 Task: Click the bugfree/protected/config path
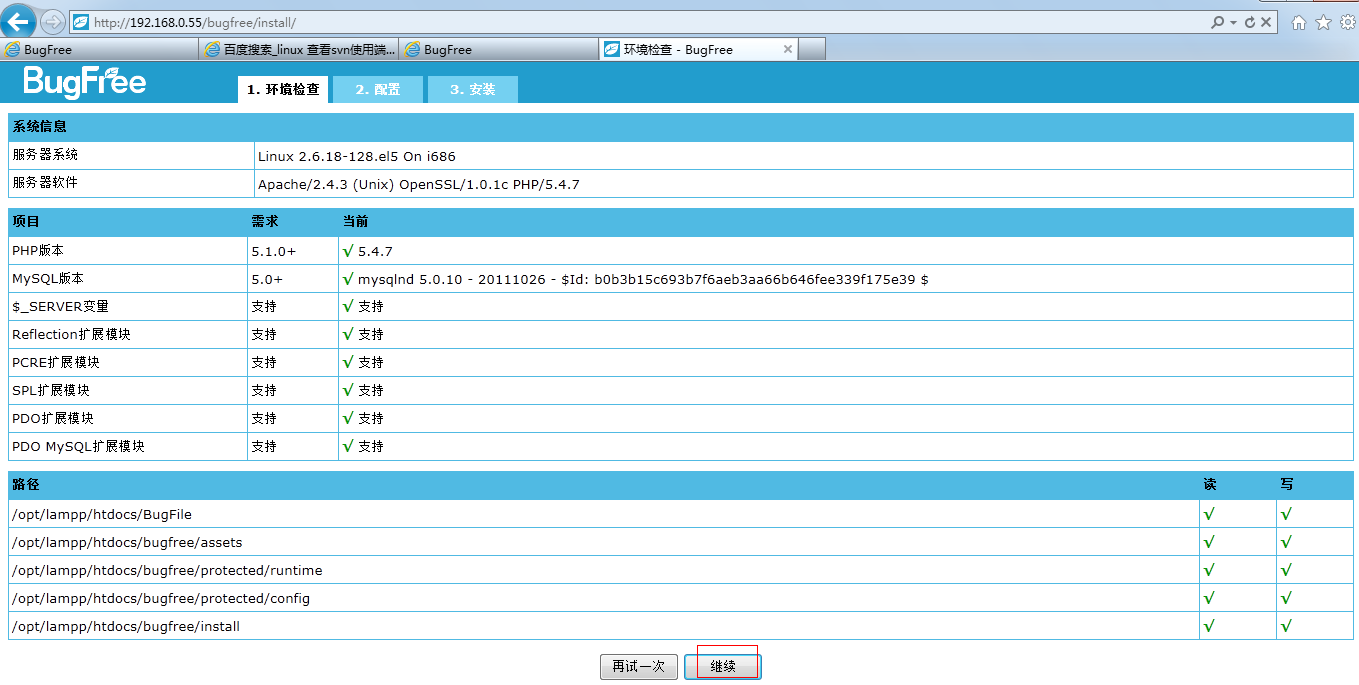point(160,598)
